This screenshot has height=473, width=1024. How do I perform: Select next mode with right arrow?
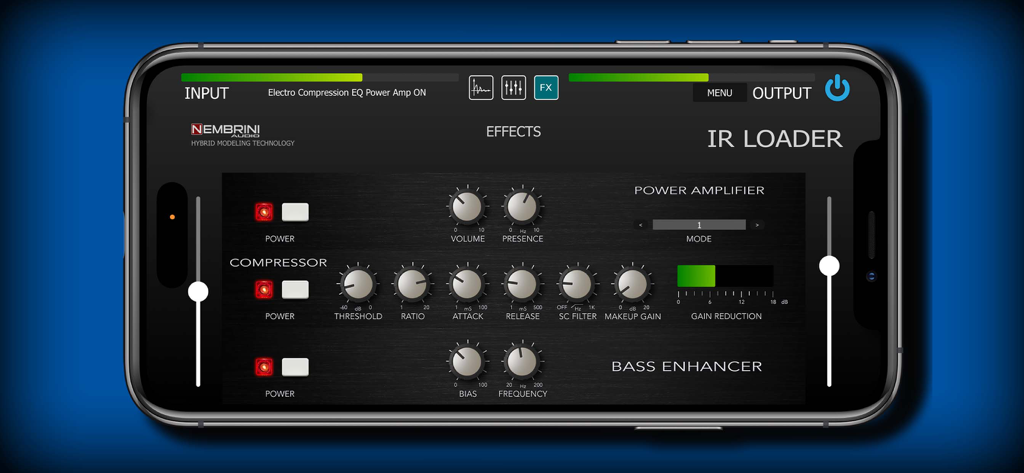tap(757, 225)
